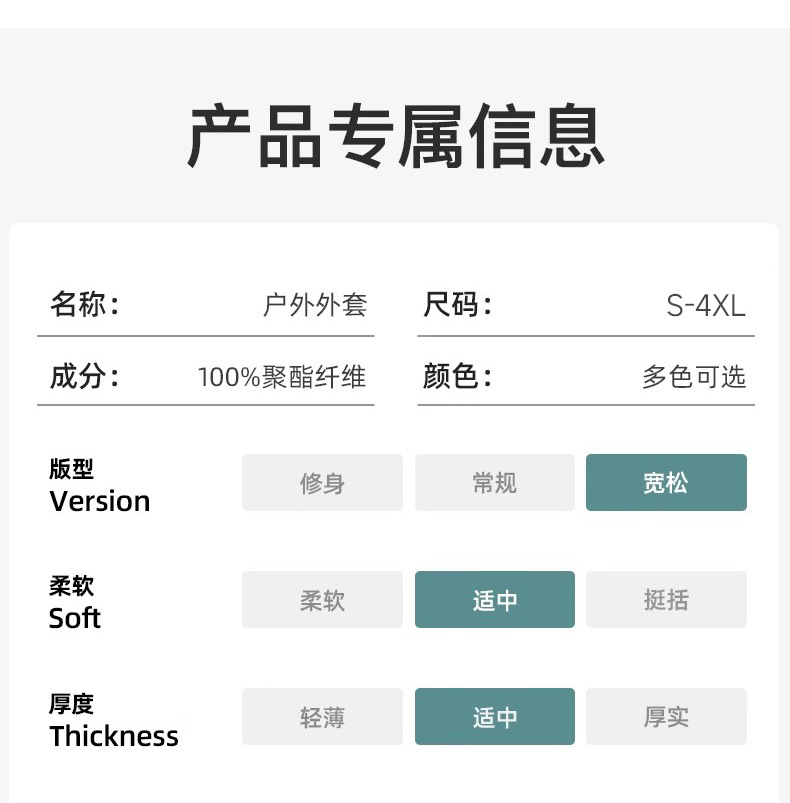
Task: Select the highlighted 宽松 fit option
Action: pos(666,483)
